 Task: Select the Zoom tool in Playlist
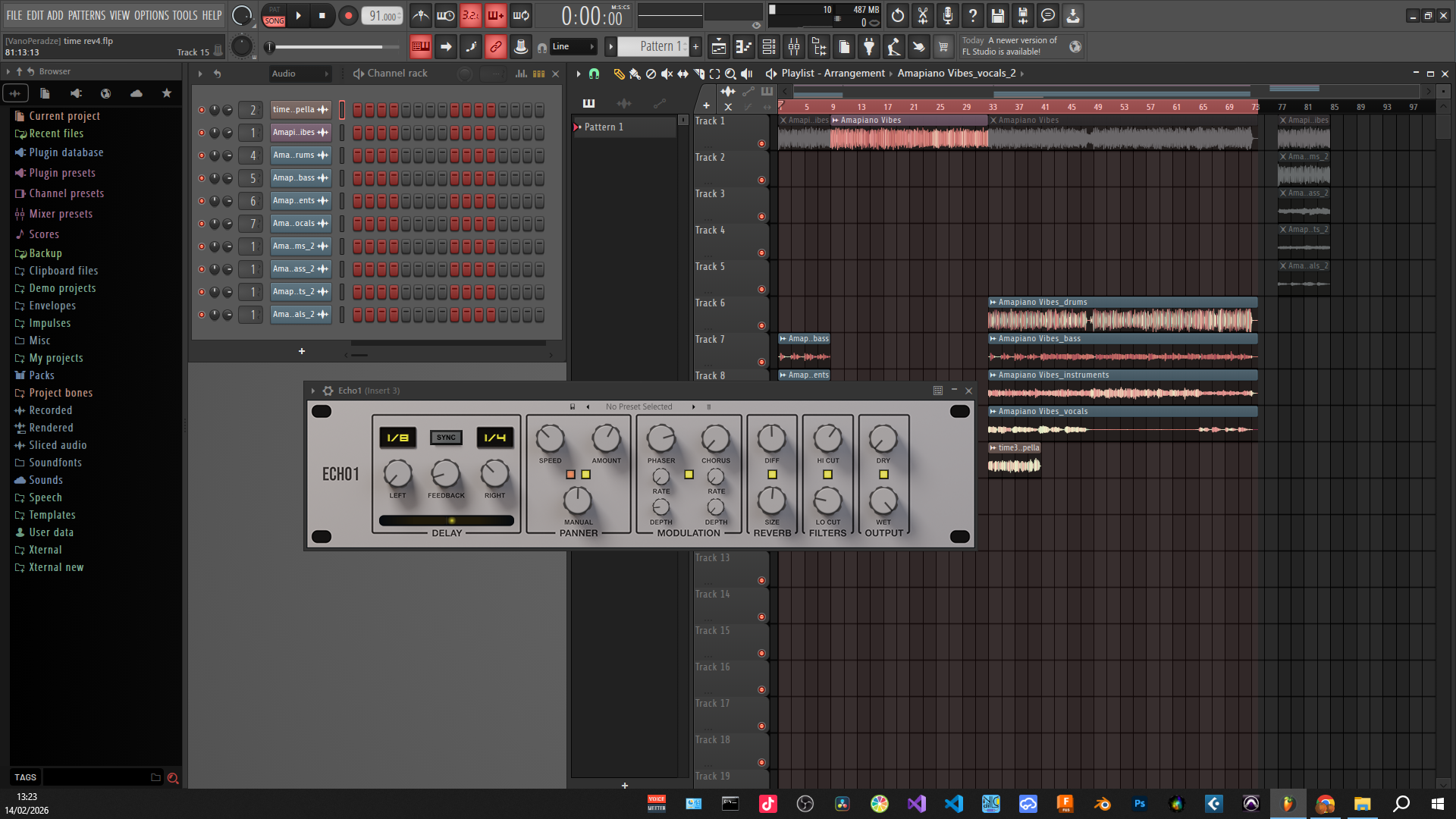730,74
